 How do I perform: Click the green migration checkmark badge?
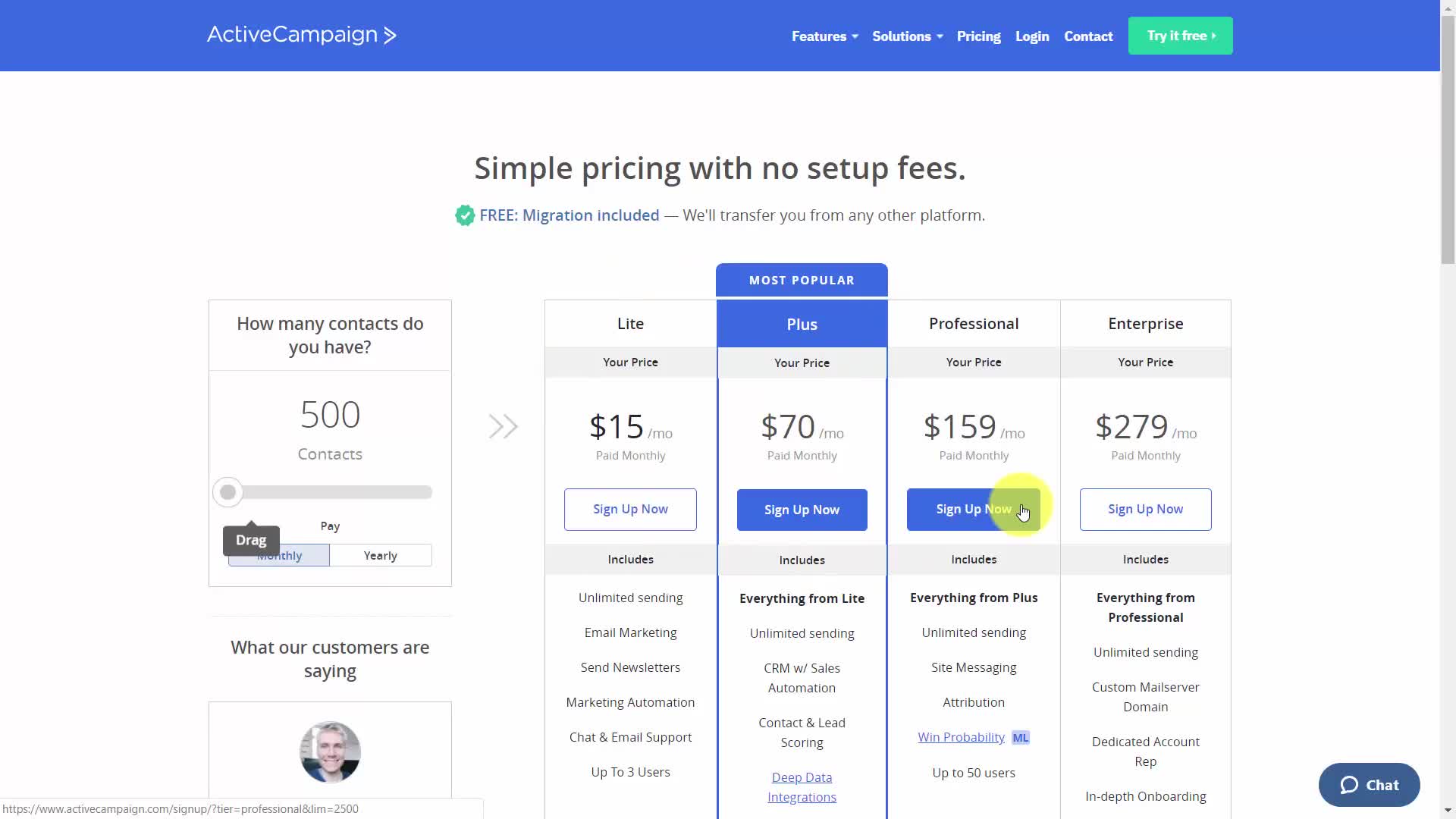pyautogui.click(x=465, y=215)
